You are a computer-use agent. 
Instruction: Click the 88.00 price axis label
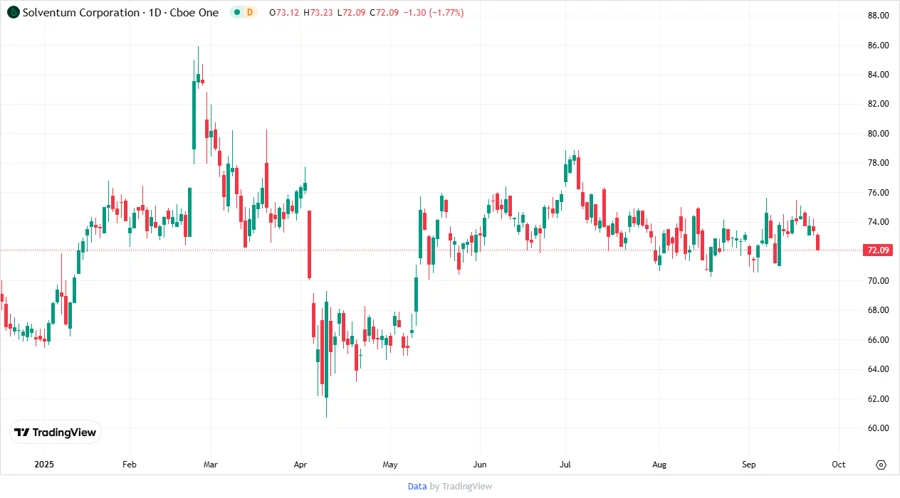click(x=878, y=15)
